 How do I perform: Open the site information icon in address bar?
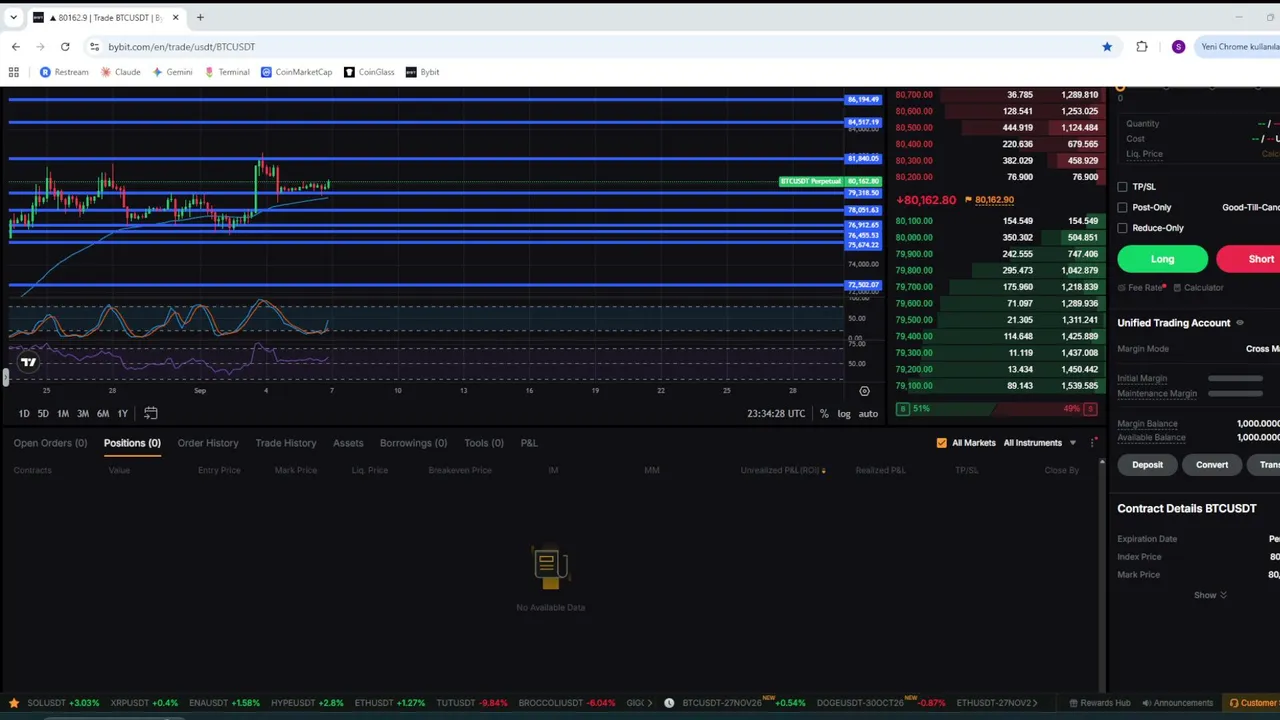coord(94,46)
